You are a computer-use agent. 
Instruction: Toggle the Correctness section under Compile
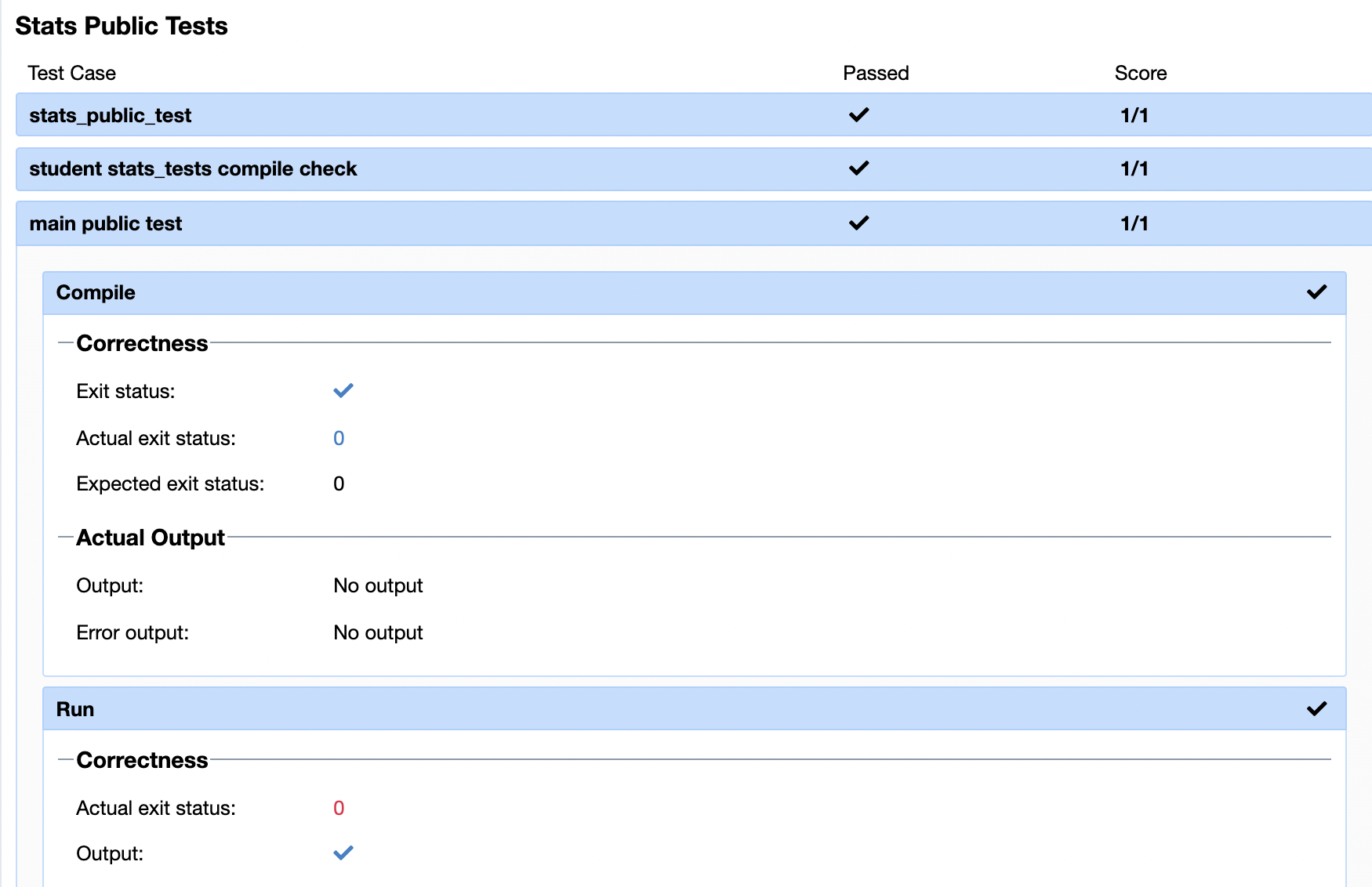tap(142, 343)
